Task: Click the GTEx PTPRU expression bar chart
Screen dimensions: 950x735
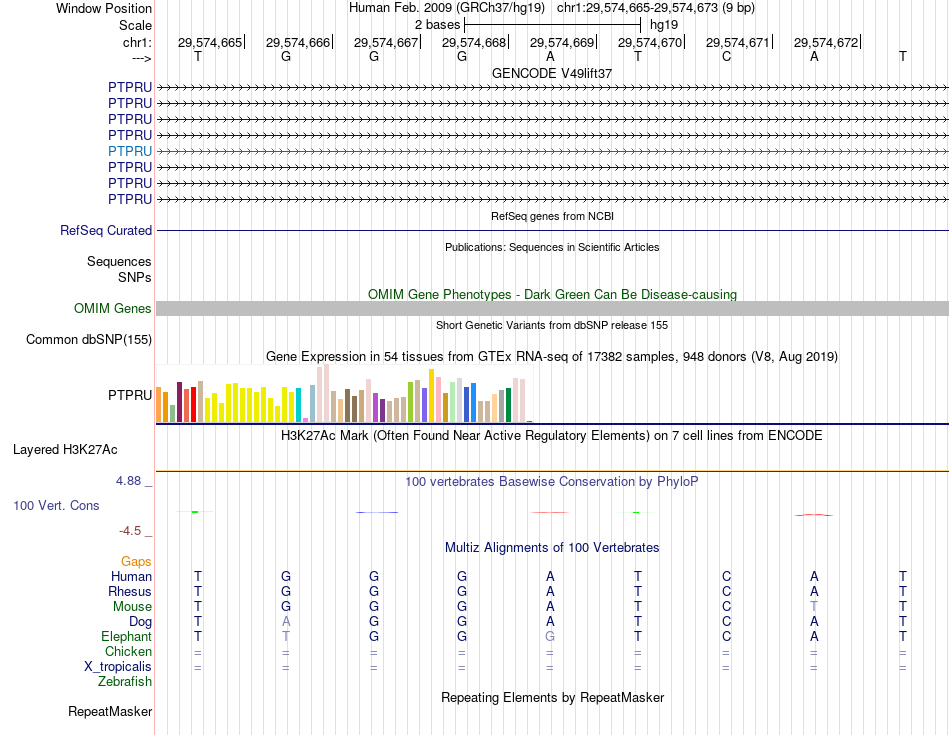Action: click(344, 393)
